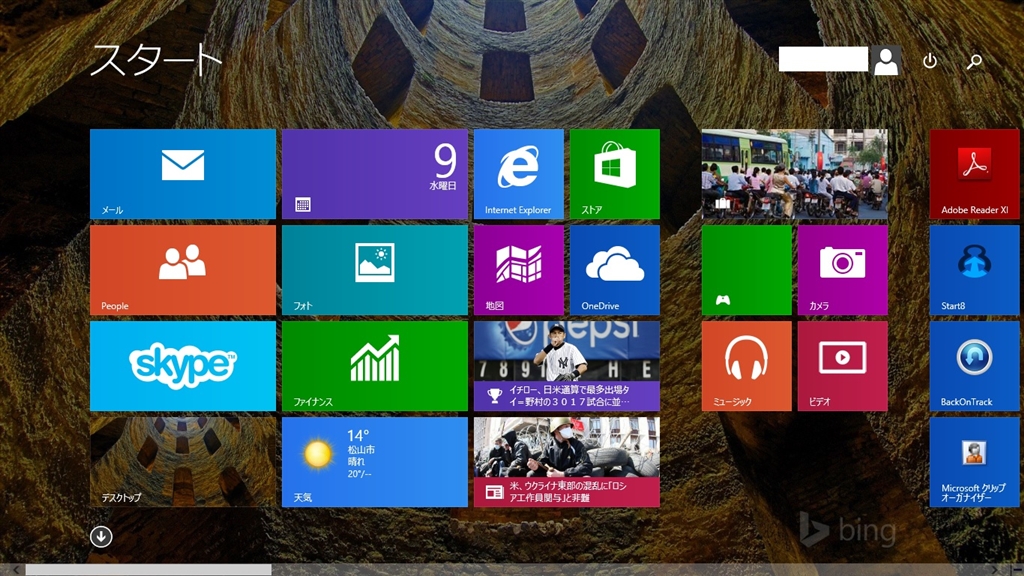Screen dimensions: 1024x576
Task: Click the search magnifier icon
Action: pos(974,61)
